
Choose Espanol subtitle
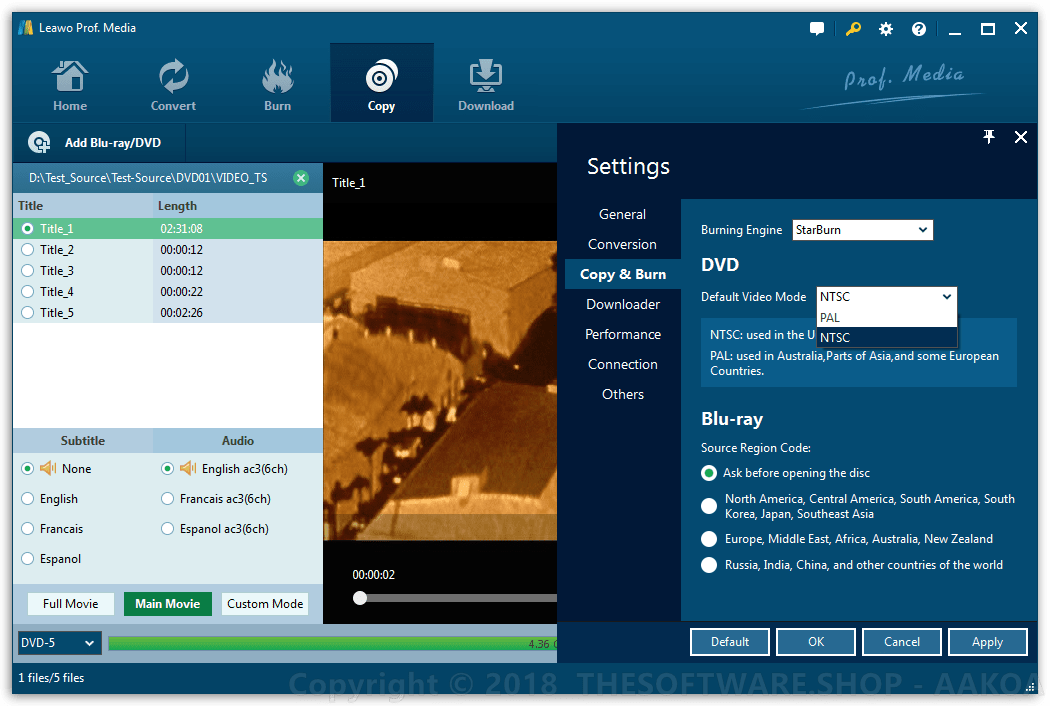click(27, 559)
